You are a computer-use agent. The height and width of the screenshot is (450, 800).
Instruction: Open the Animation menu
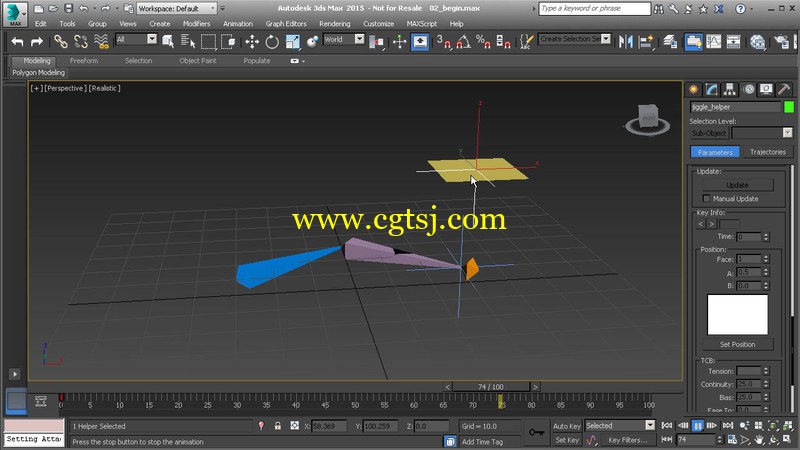[x=238, y=23]
